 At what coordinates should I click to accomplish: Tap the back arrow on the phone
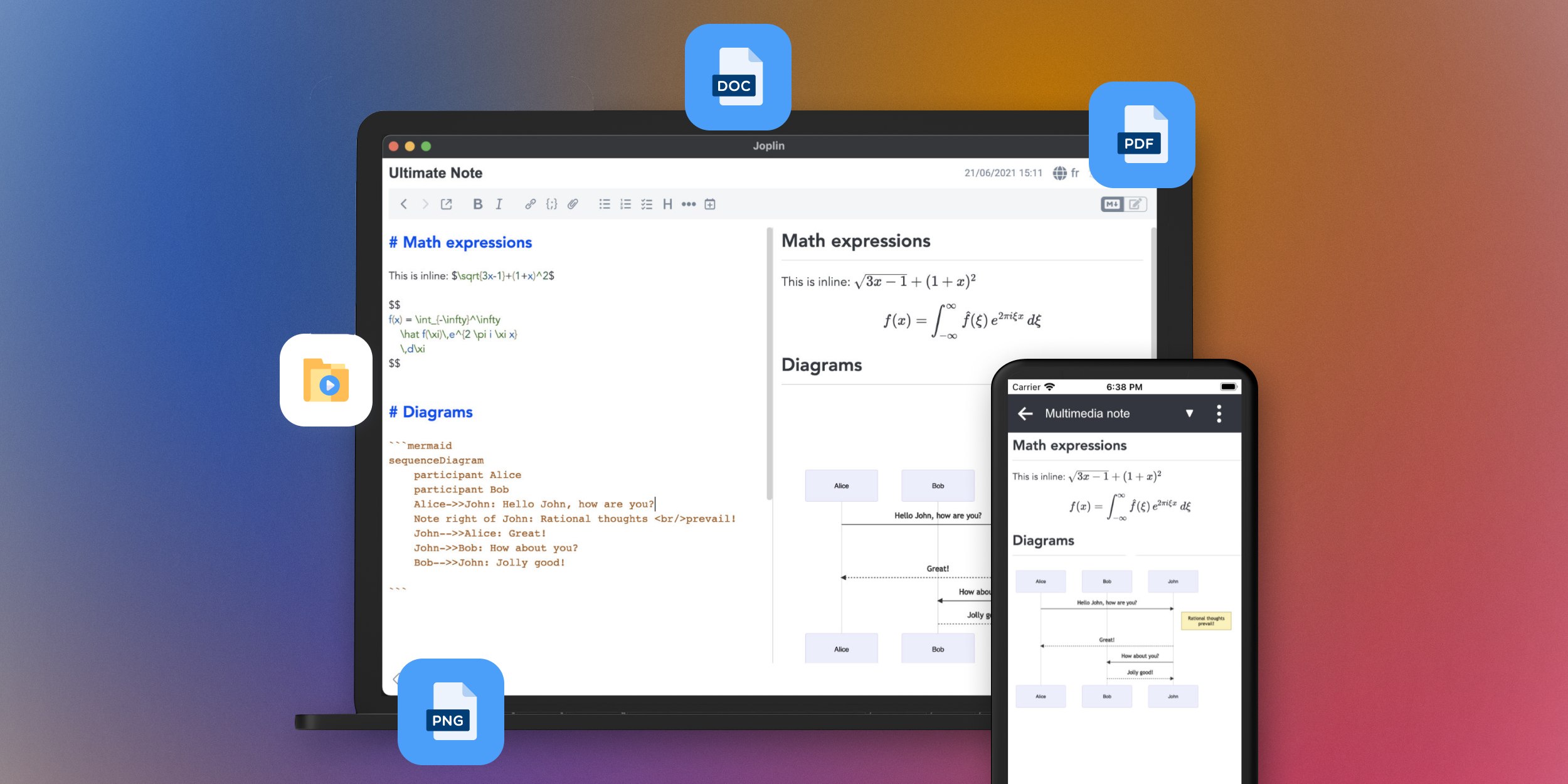1025,413
